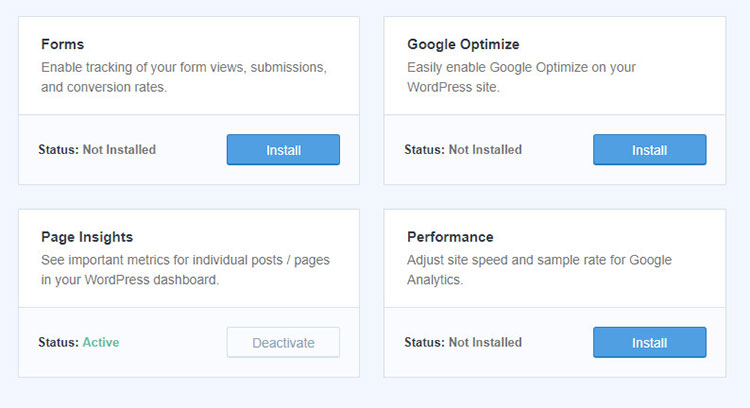The width and height of the screenshot is (750, 408).
Task: Install the Forms addon
Action: coord(283,150)
